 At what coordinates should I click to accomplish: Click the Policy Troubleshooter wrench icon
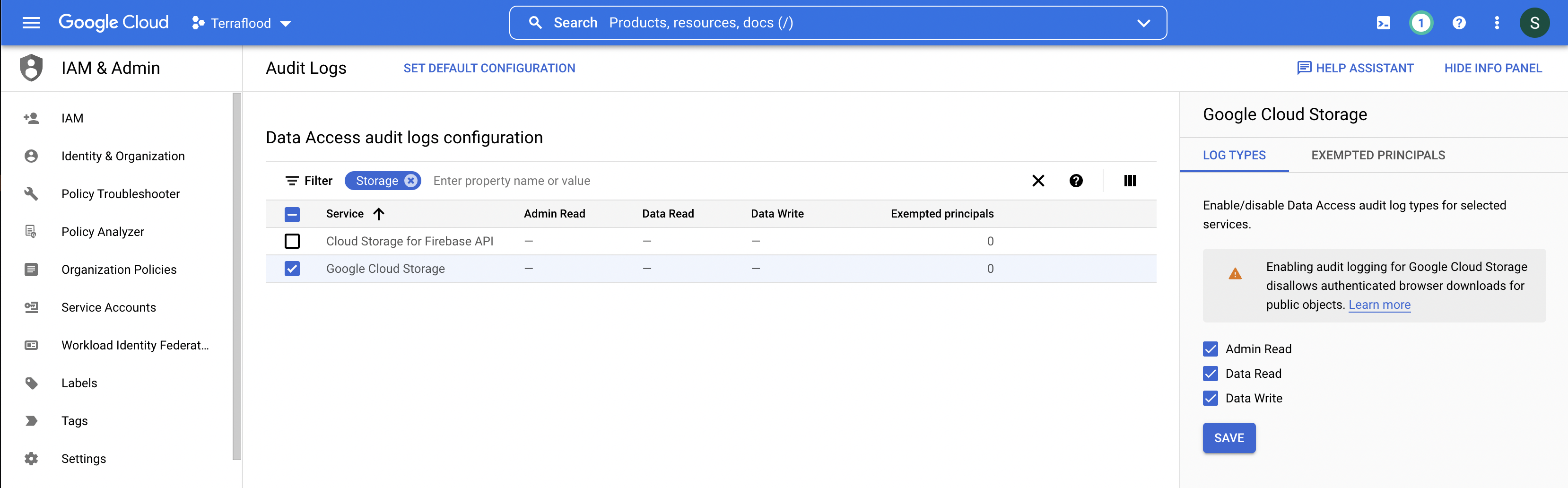click(31, 193)
